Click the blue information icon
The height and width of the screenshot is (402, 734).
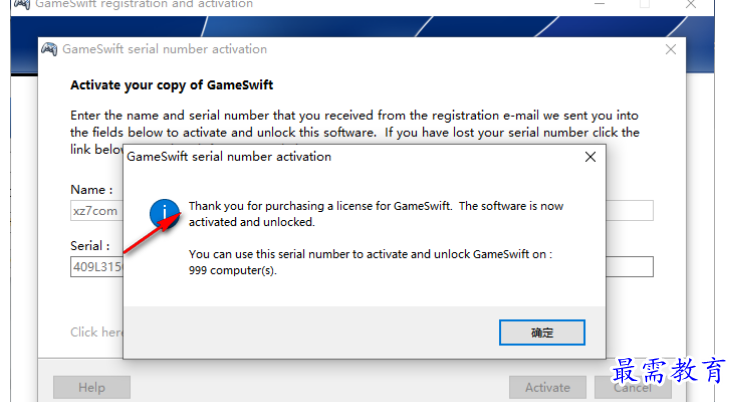click(164, 213)
